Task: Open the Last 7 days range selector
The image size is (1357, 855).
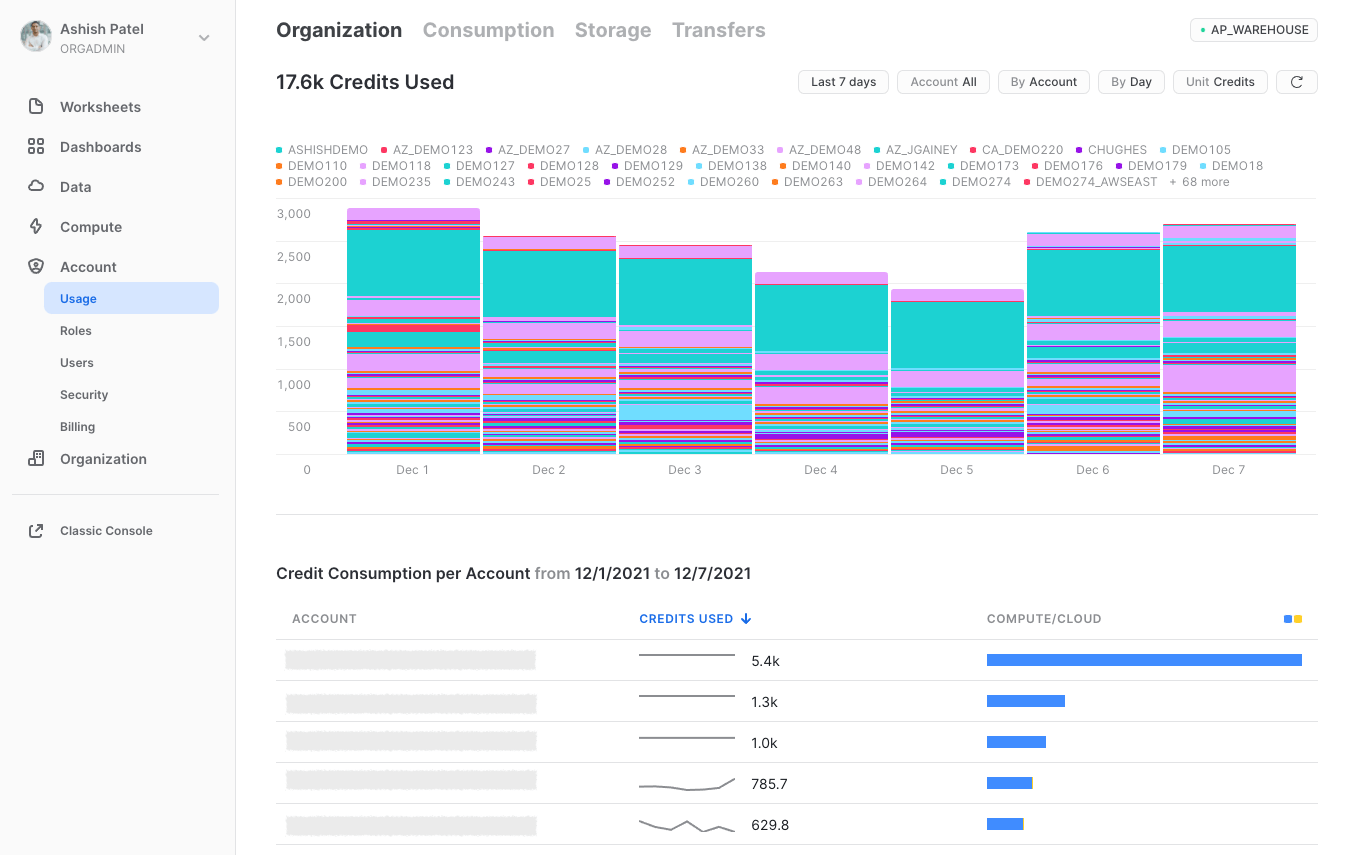Action: [x=843, y=81]
